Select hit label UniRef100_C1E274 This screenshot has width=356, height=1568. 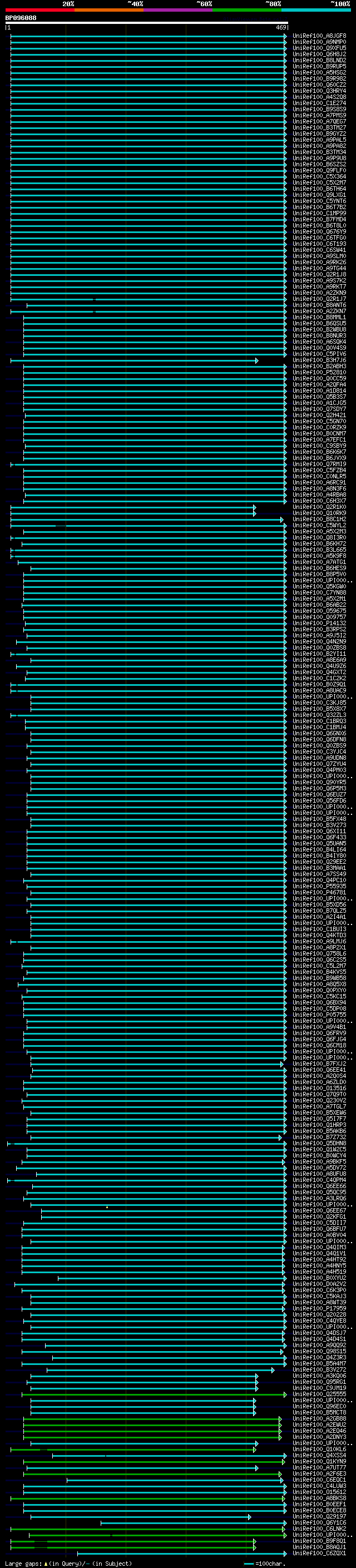coord(319,103)
